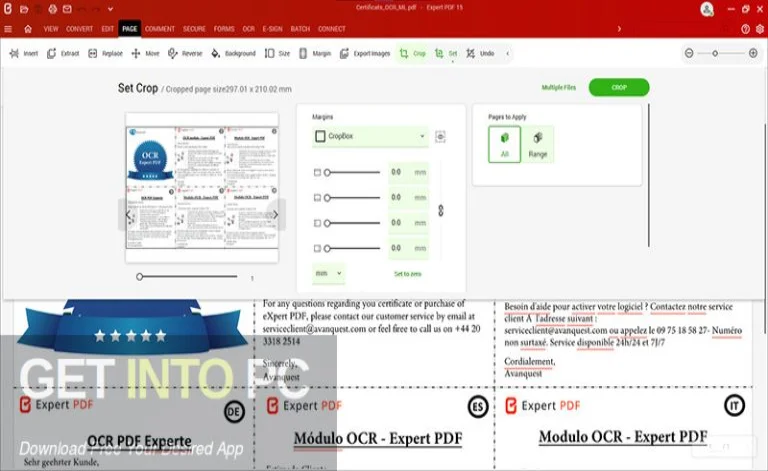
Task: Open the EDIT tab
Action: click(x=108, y=29)
